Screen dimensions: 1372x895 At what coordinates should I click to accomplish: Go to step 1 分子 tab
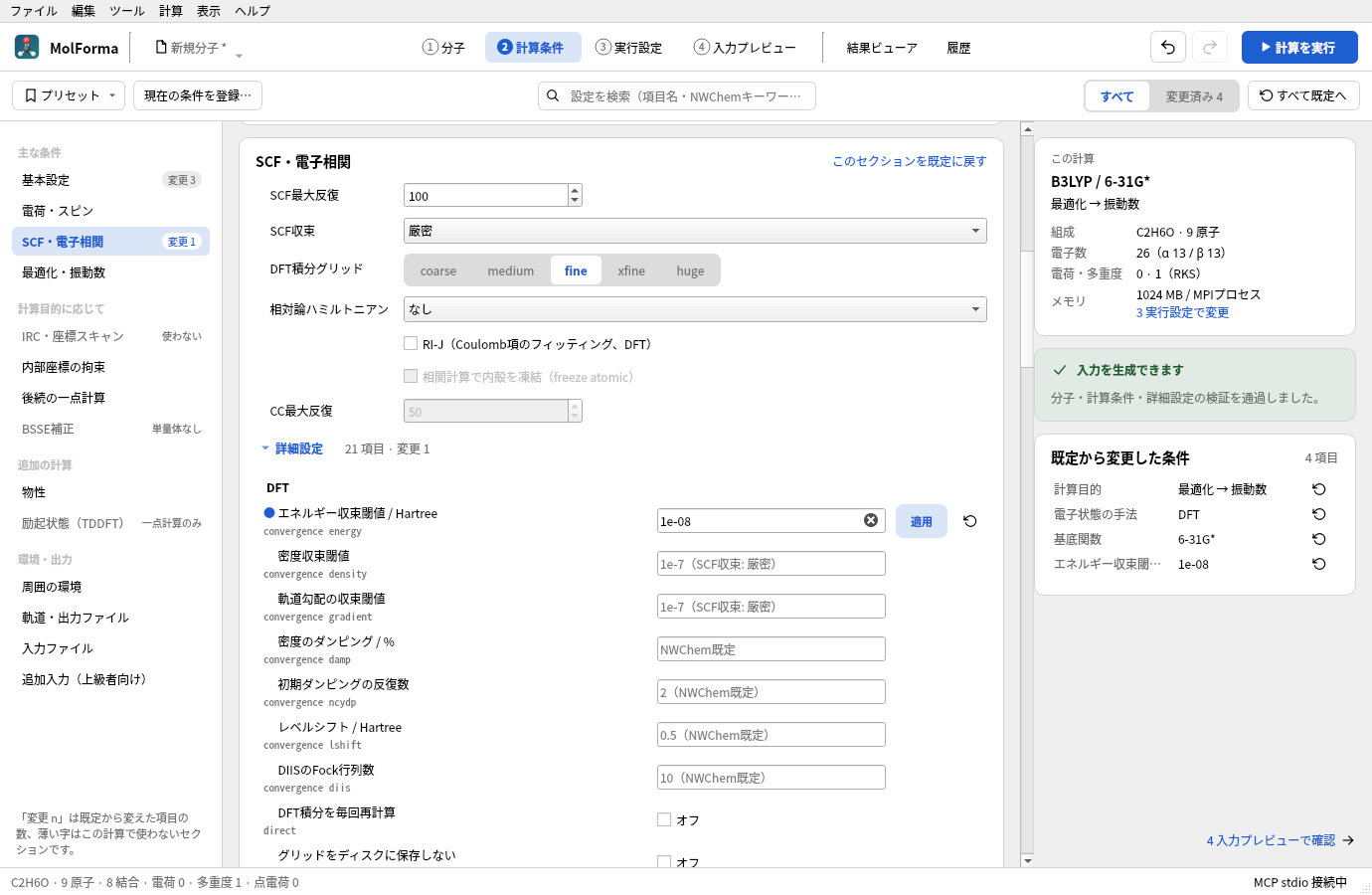[x=443, y=47]
